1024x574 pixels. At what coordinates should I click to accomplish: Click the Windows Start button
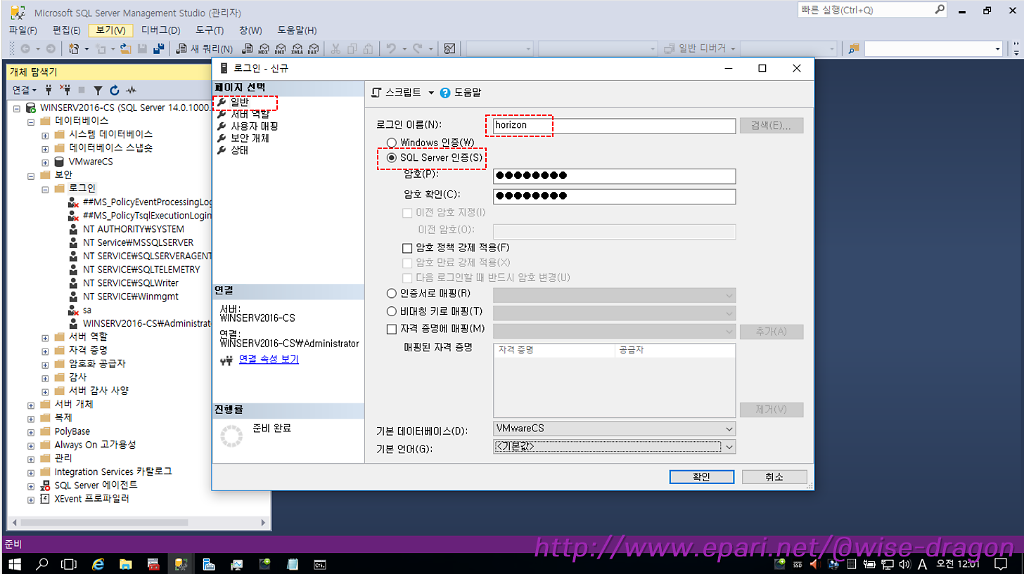(x=14, y=564)
